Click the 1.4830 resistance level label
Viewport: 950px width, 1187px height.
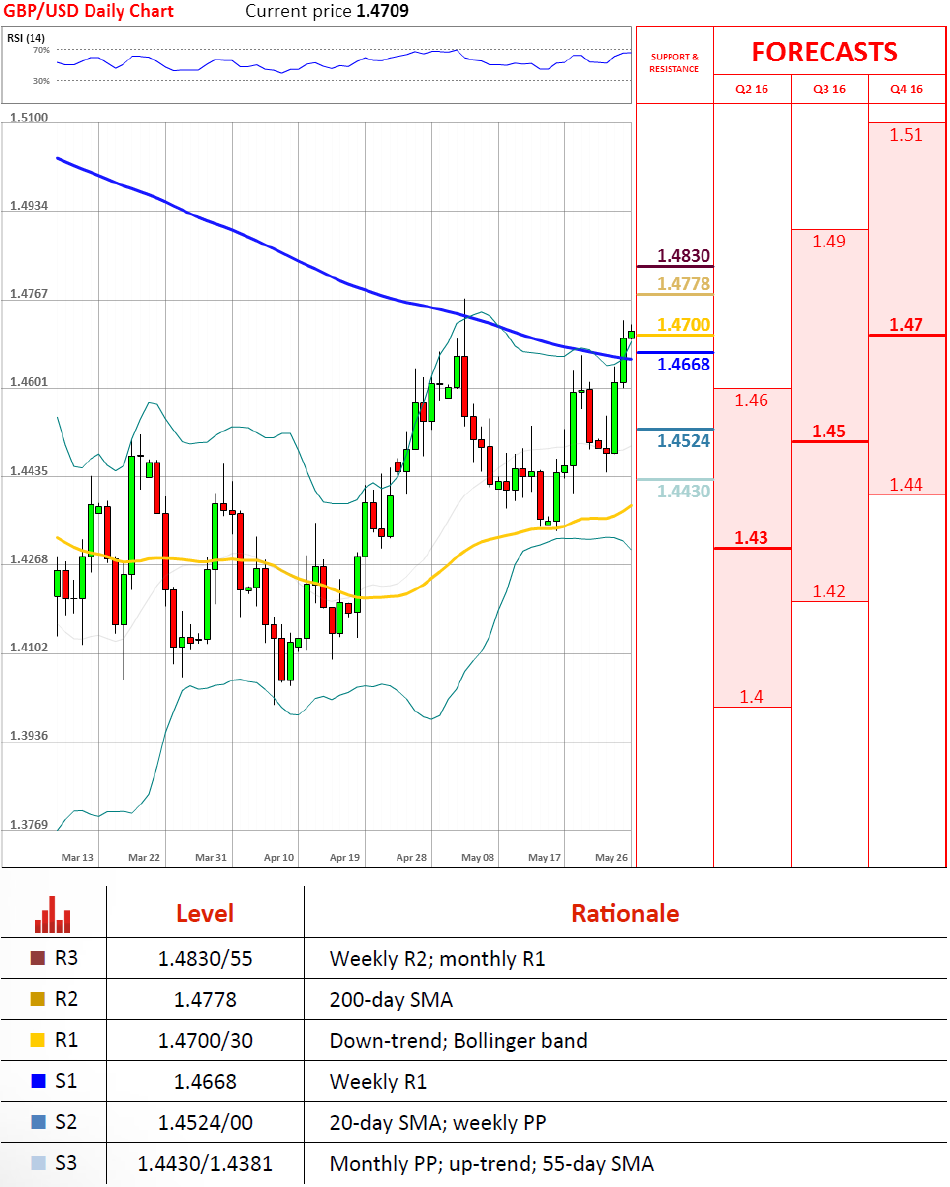[x=684, y=256]
